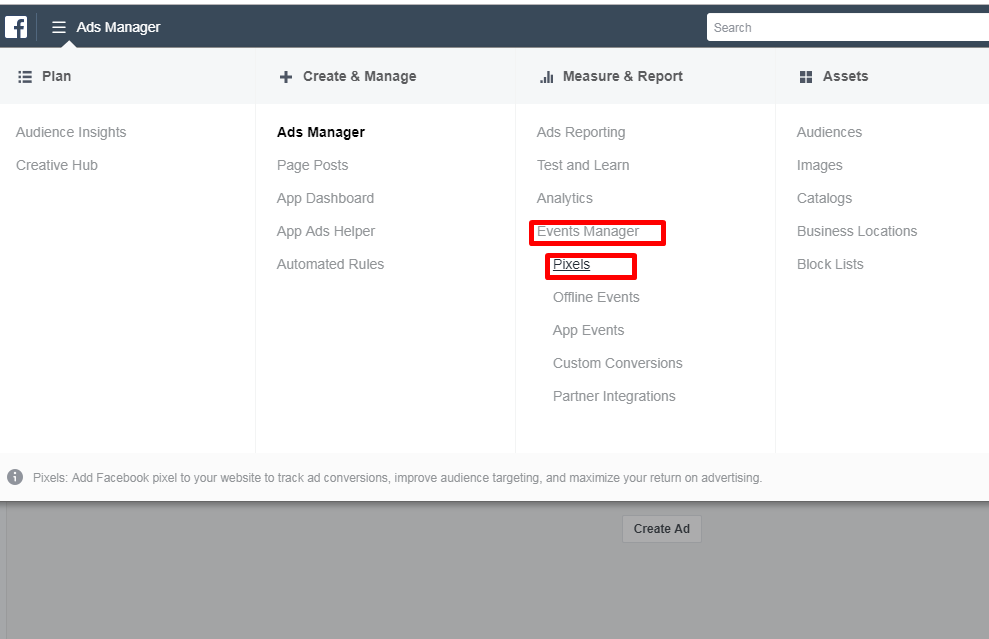Click the Assets grid icon
This screenshot has height=639, width=989.
pos(806,77)
